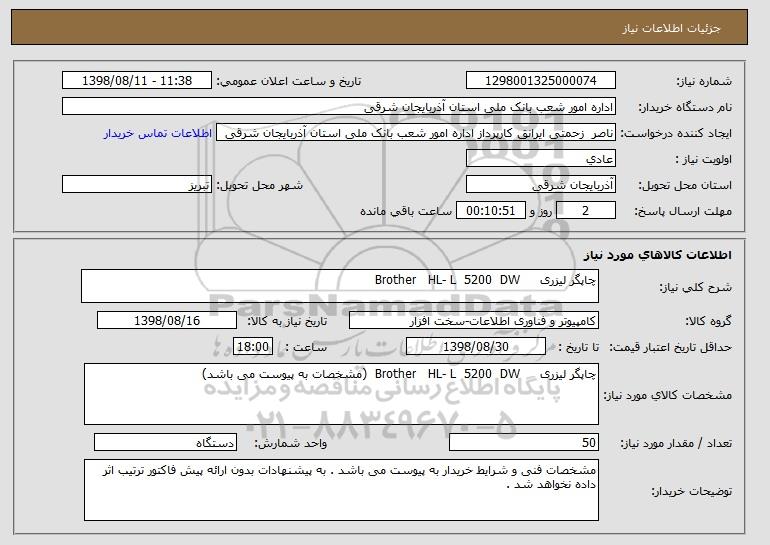Viewport: 770px width, 545px height.
Task: Click the حداقل تاریخ اعتبار قیمت label
Action: [671, 348]
